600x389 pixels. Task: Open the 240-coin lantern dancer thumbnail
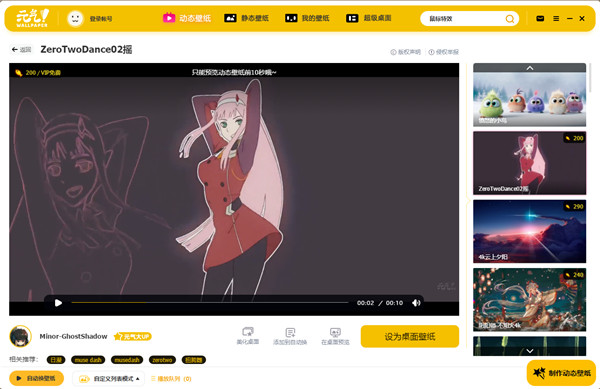pos(529,299)
